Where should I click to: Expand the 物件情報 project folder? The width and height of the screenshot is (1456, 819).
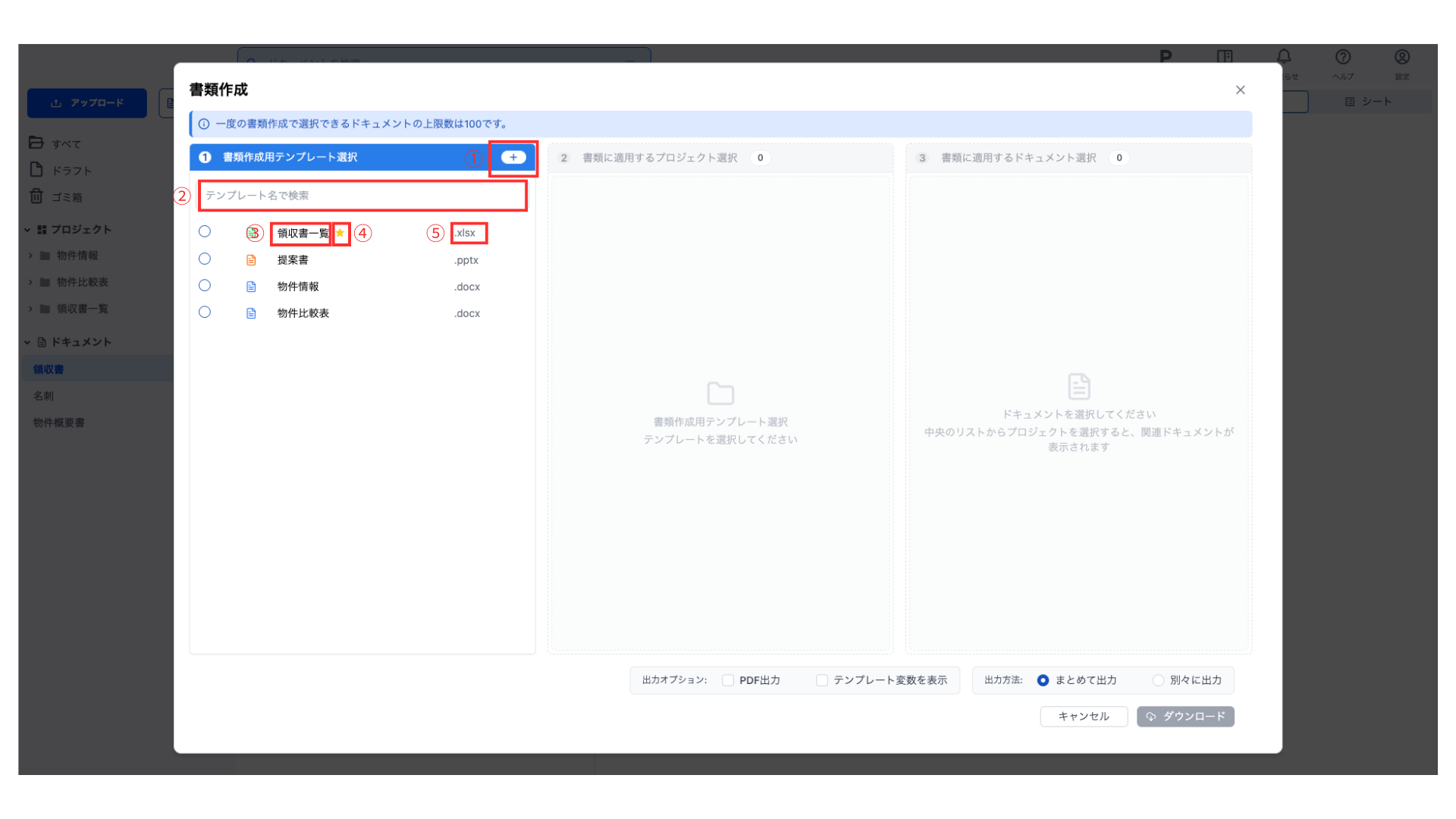coord(30,256)
